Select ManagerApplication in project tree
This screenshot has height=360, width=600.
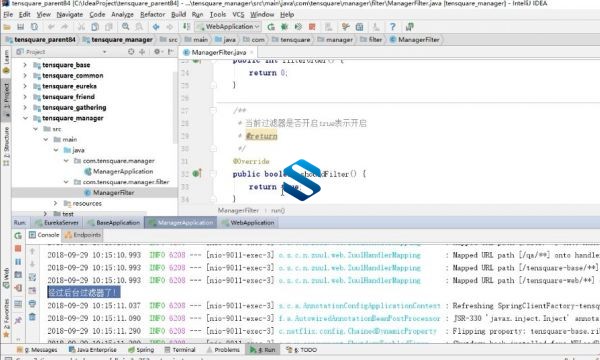tap(123, 171)
